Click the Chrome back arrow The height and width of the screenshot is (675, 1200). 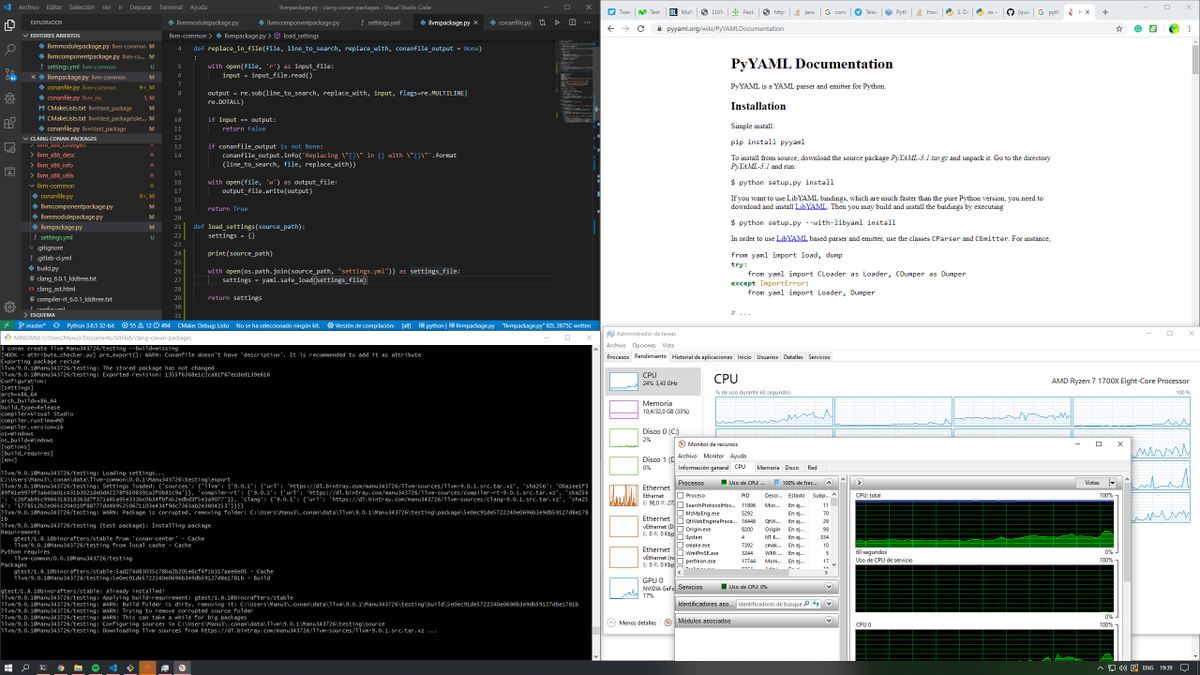point(612,29)
